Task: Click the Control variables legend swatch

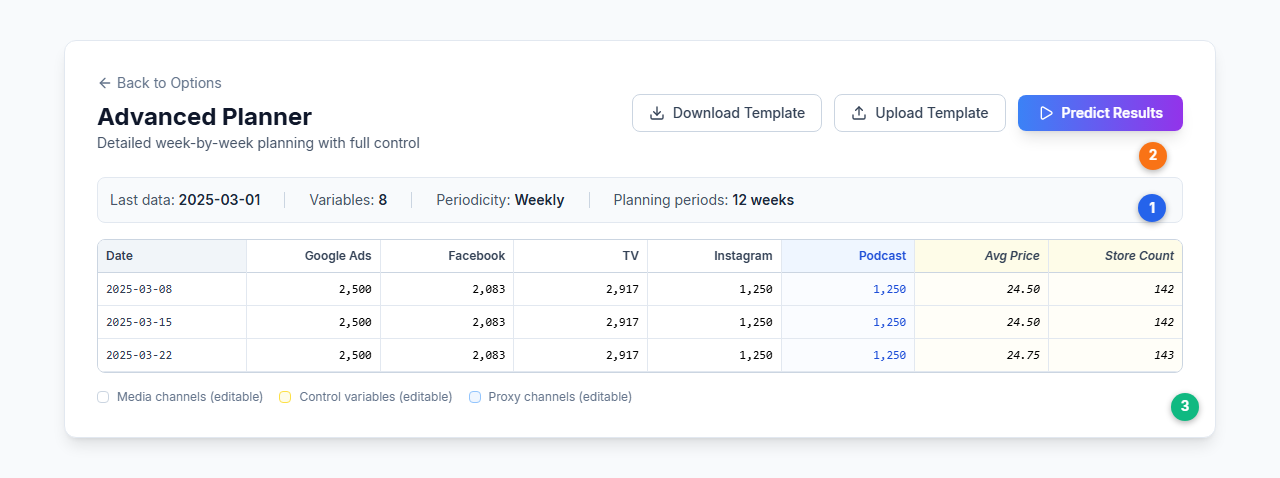Action: 285,397
